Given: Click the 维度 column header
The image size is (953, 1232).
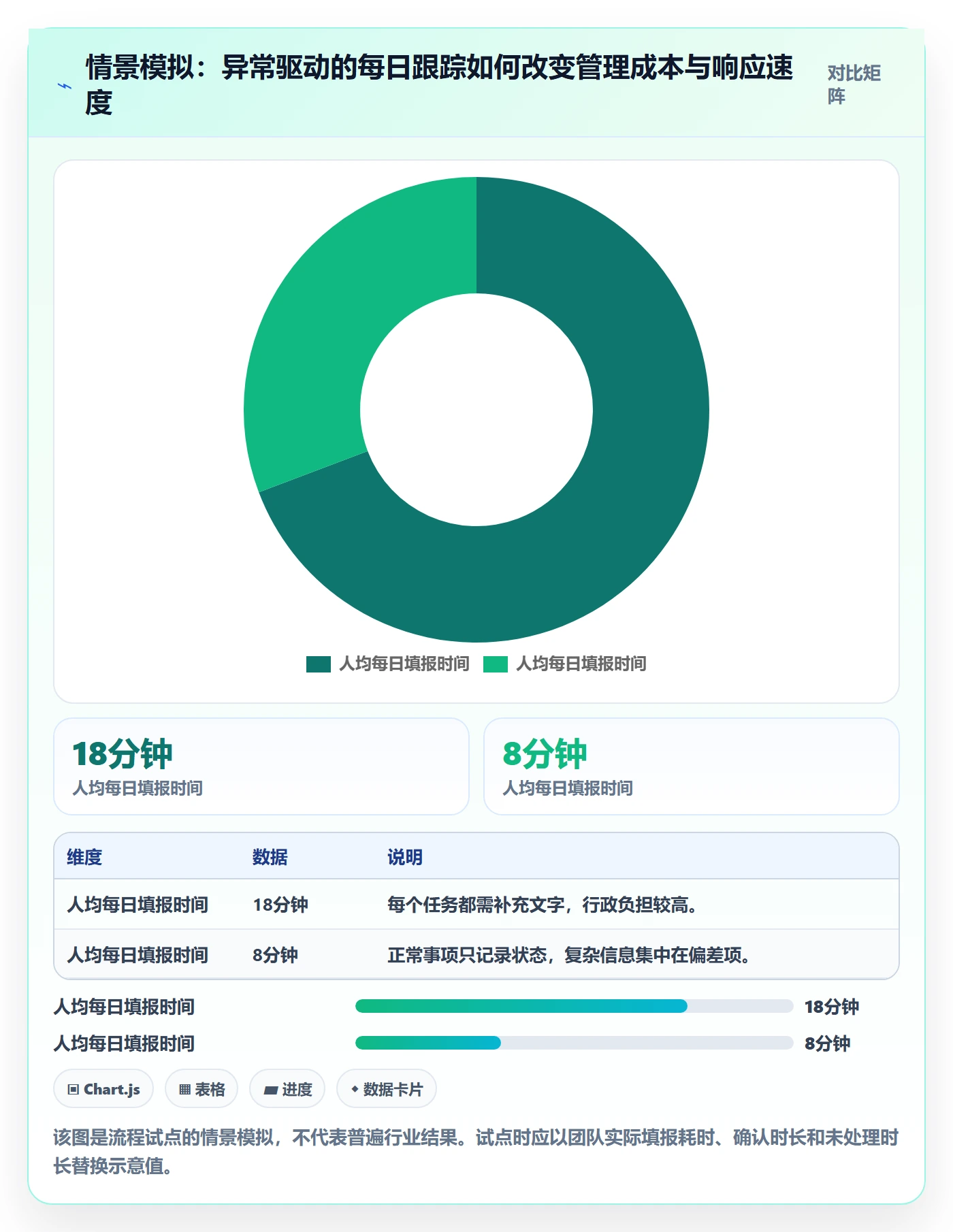Looking at the screenshot, I should tap(84, 857).
